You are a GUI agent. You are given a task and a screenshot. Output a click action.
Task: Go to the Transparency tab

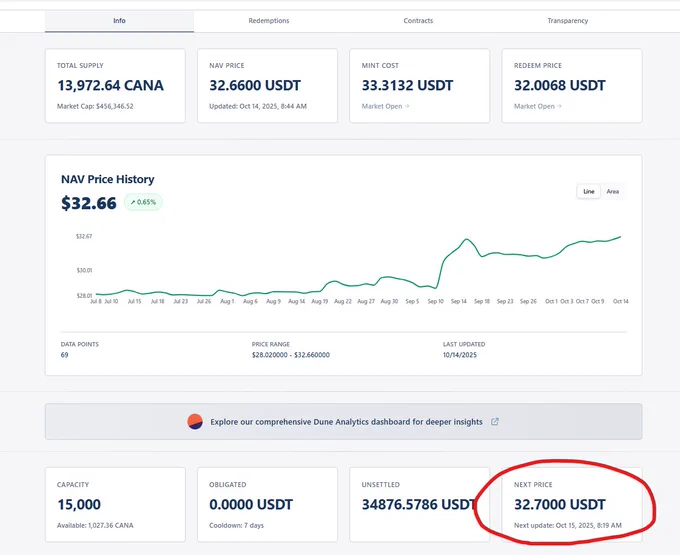tap(567, 21)
